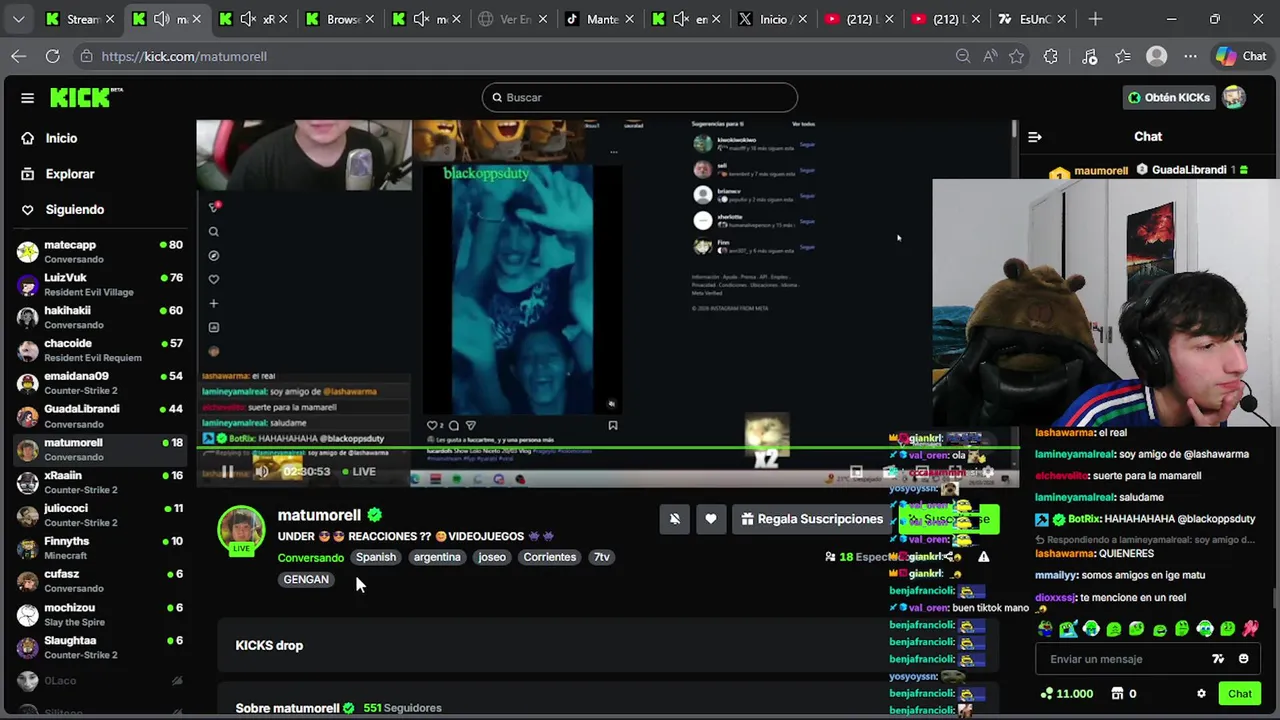Open the 7TV emote menu in chat input
The height and width of the screenshot is (720, 1280).
1218,659
